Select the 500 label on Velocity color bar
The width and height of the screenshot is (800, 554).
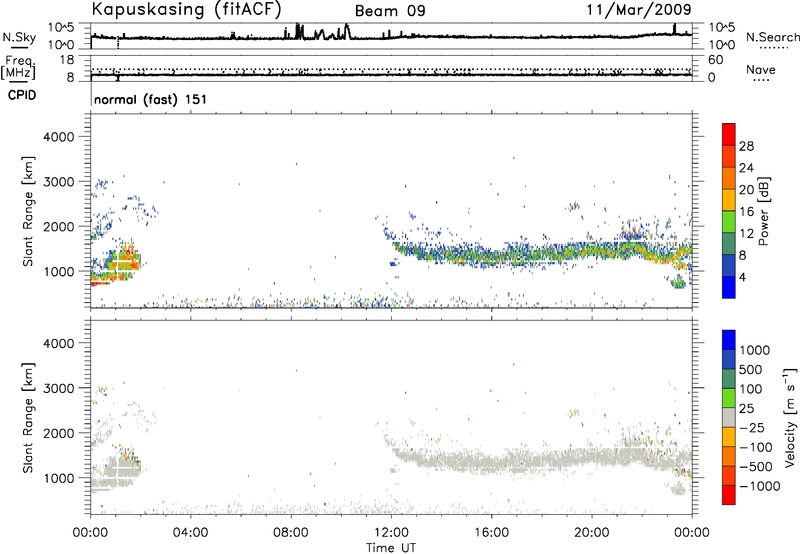[x=751, y=370]
